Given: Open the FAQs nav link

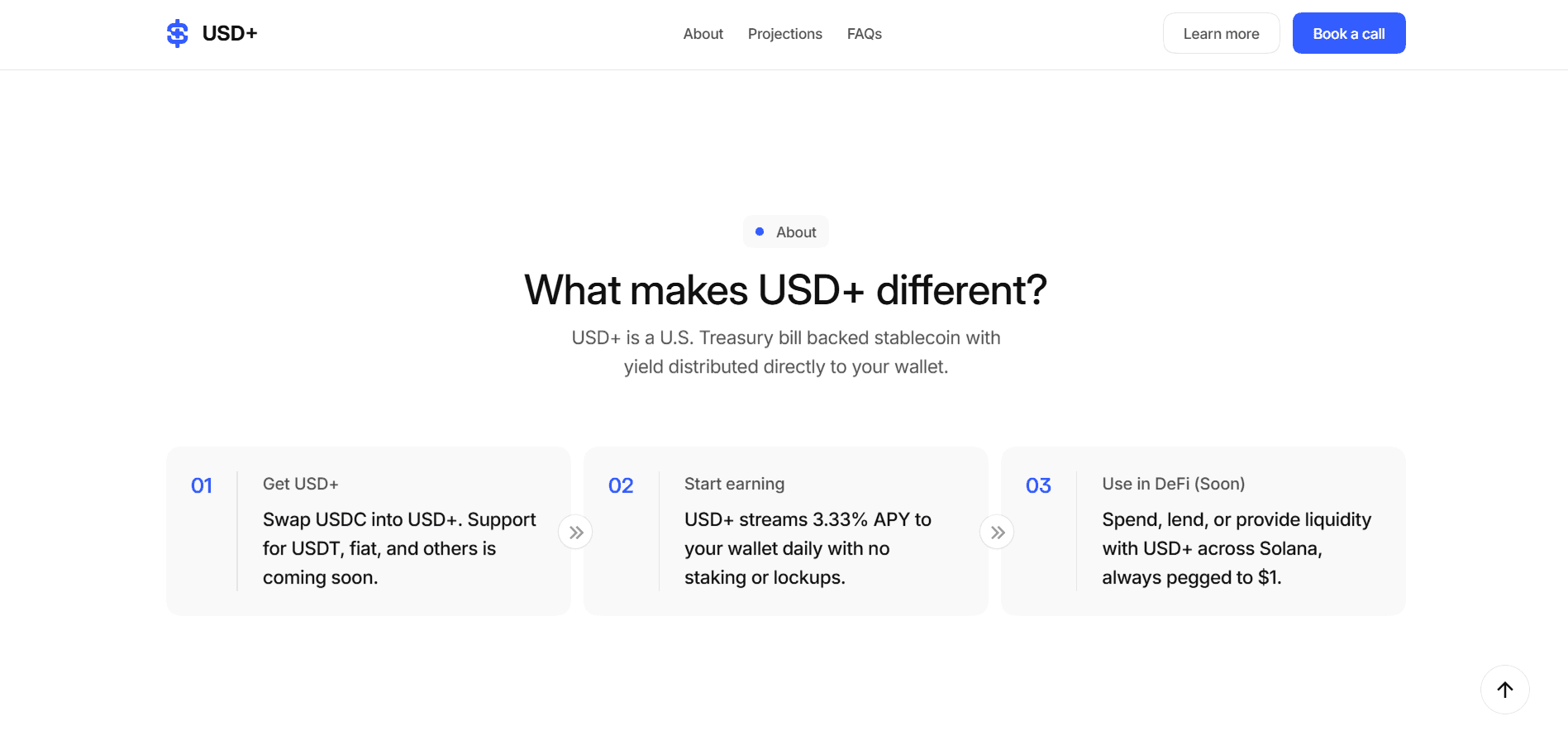Looking at the screenshot, I should (864, 34).
